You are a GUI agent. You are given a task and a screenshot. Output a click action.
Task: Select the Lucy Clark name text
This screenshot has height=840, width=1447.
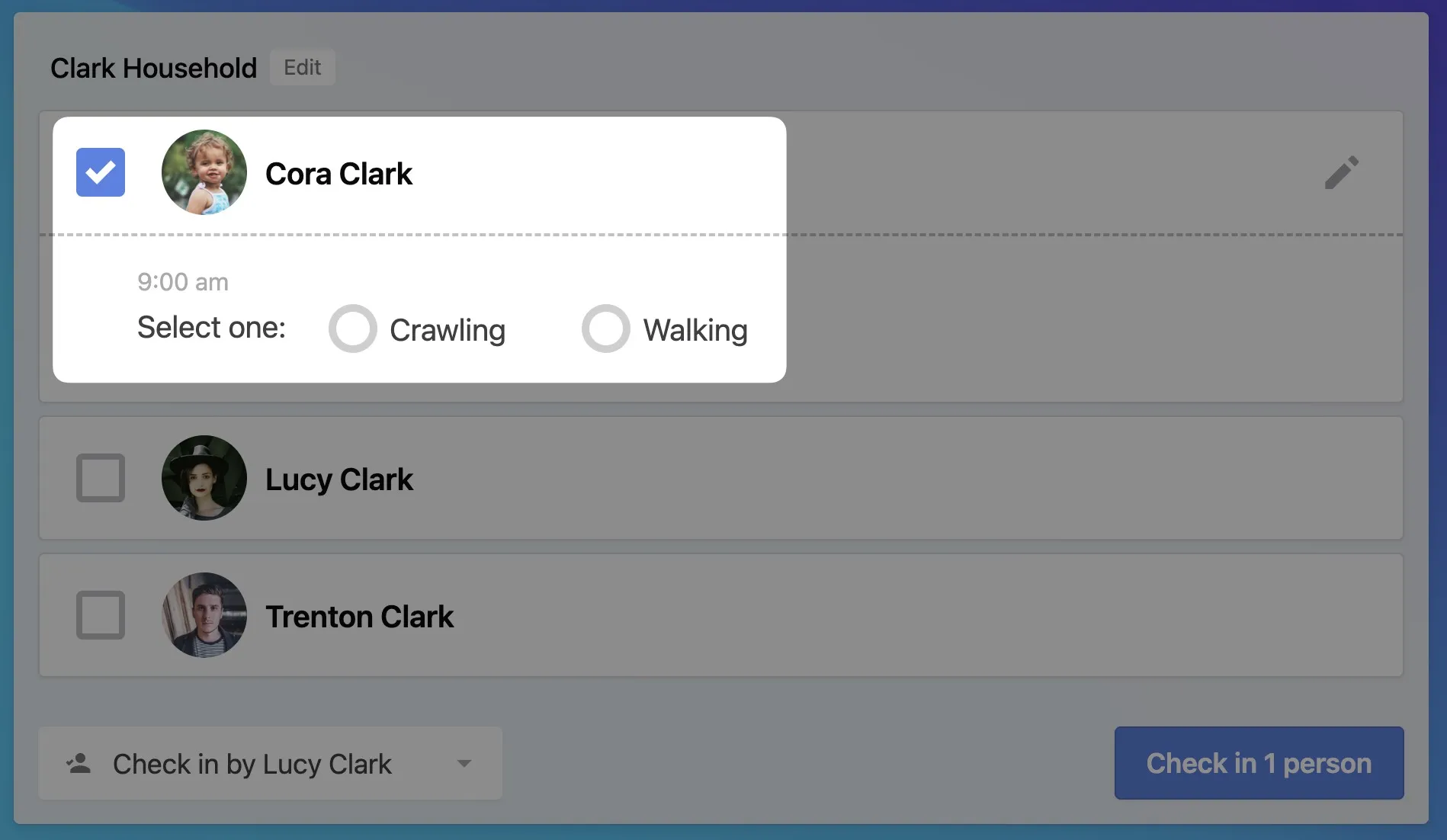339,479
